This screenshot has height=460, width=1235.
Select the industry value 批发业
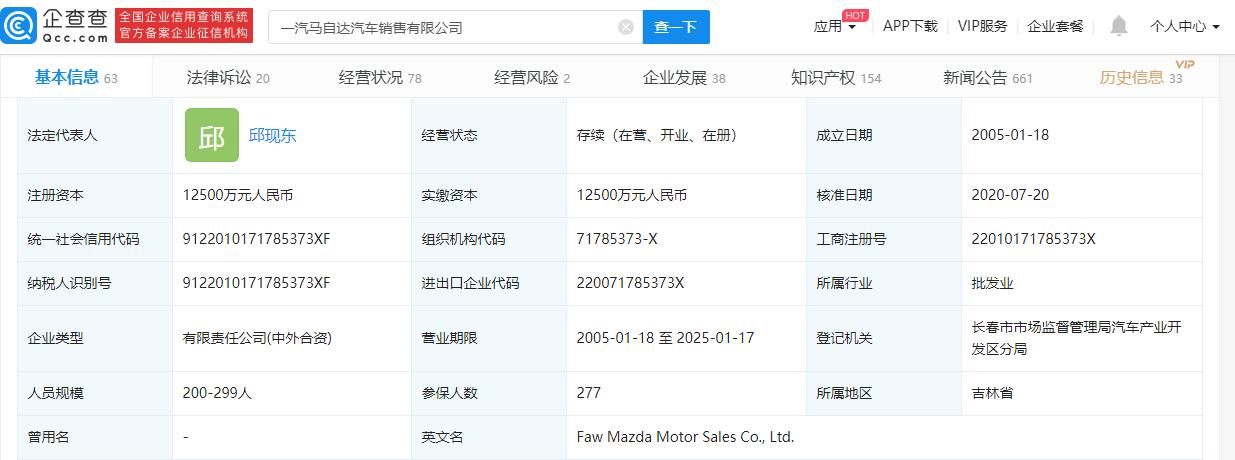[x=992, y=283]
